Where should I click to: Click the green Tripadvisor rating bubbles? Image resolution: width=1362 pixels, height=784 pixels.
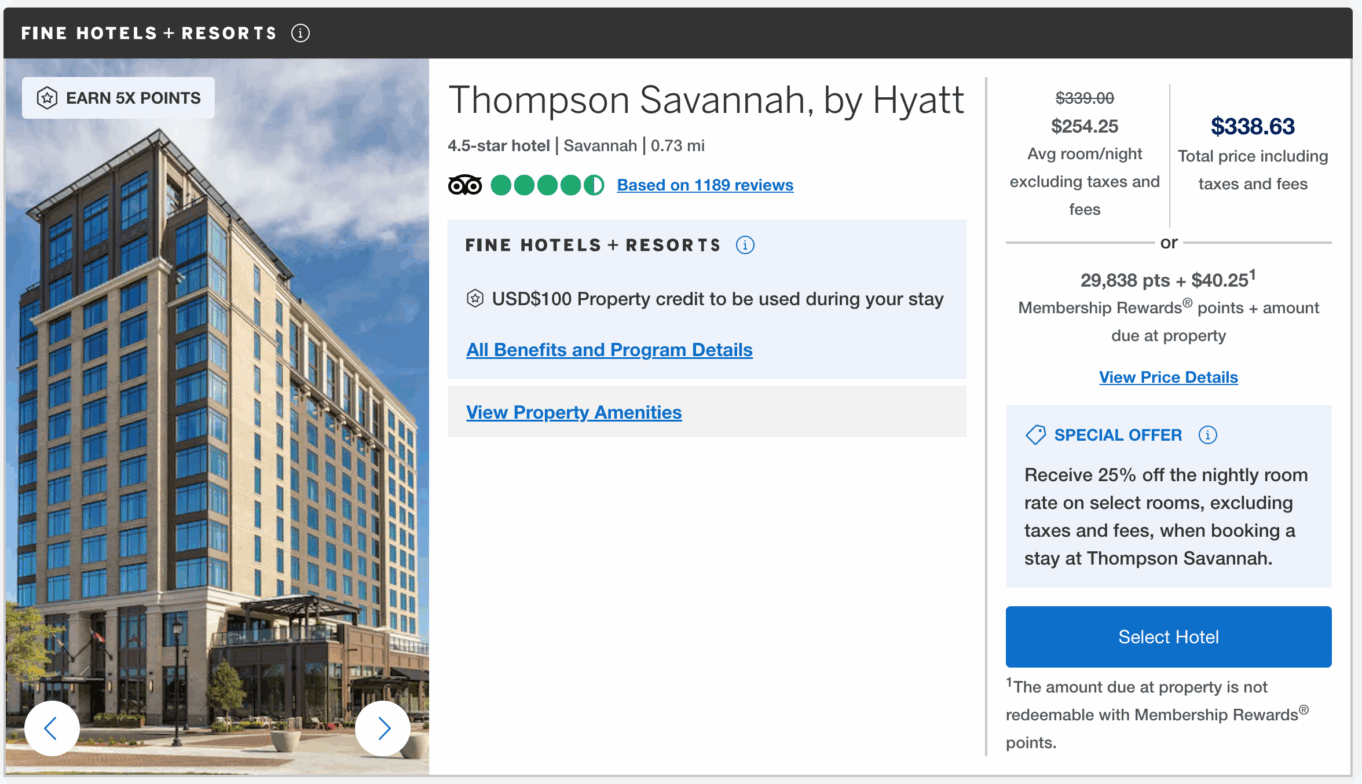(547, 185)
